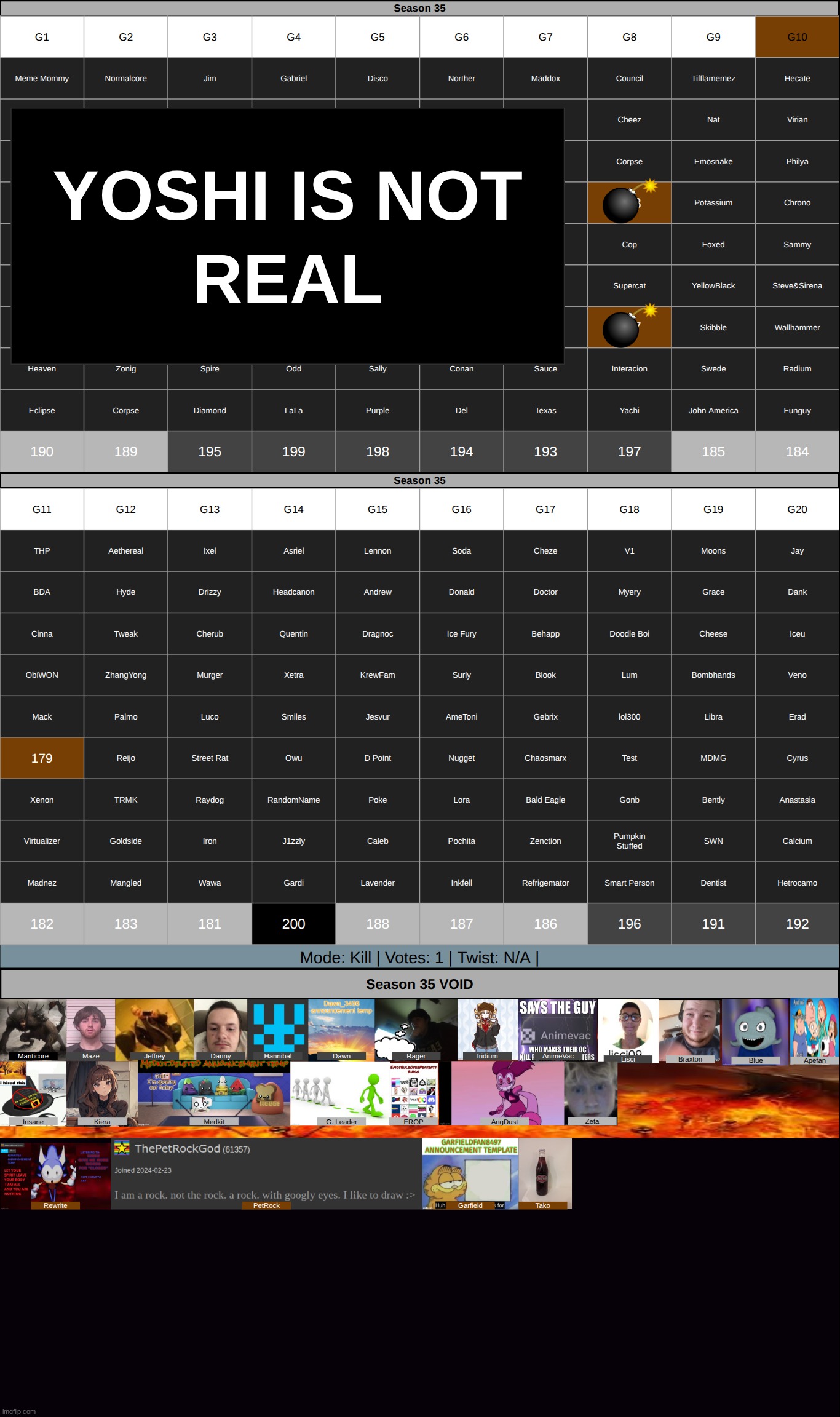Open the Garfield announcement template image
This screenshot has height=1417, width=840.
pos(470,1172)
